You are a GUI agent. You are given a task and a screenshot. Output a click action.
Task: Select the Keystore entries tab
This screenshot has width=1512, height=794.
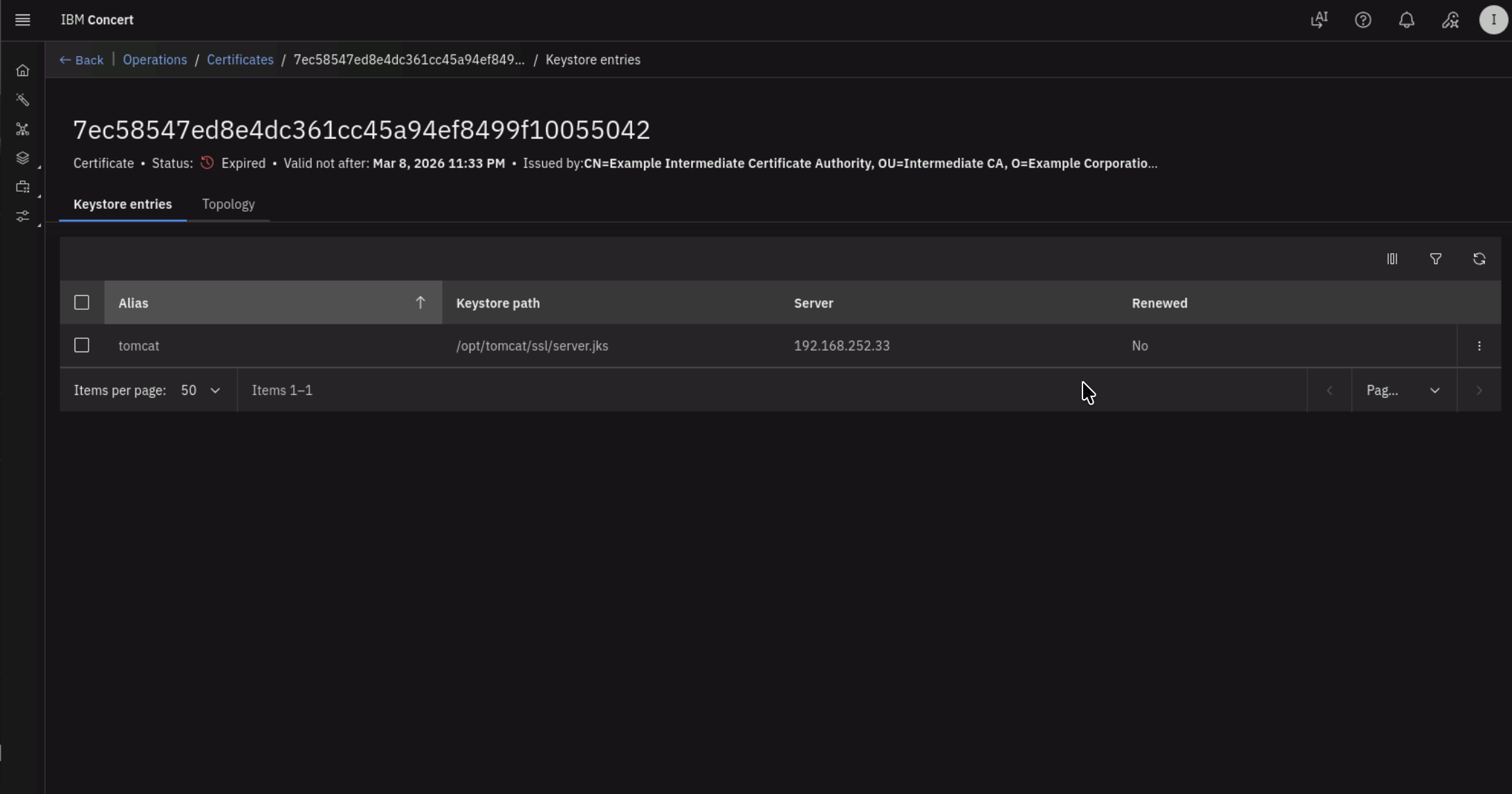point(122,204)
